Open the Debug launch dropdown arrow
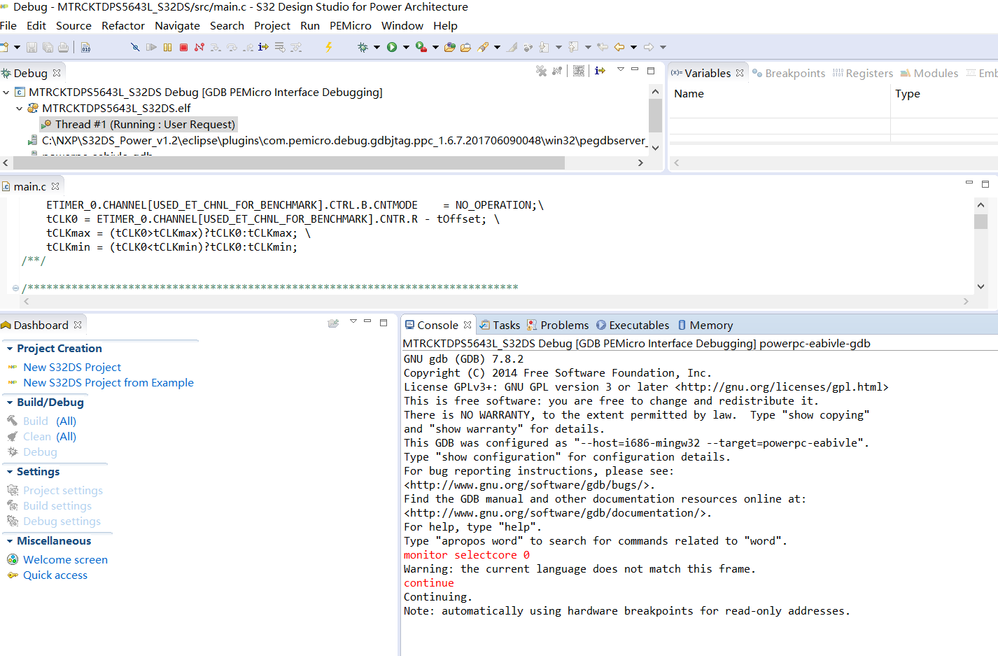Viewport: 998px width, 656px height. [377, 47]
